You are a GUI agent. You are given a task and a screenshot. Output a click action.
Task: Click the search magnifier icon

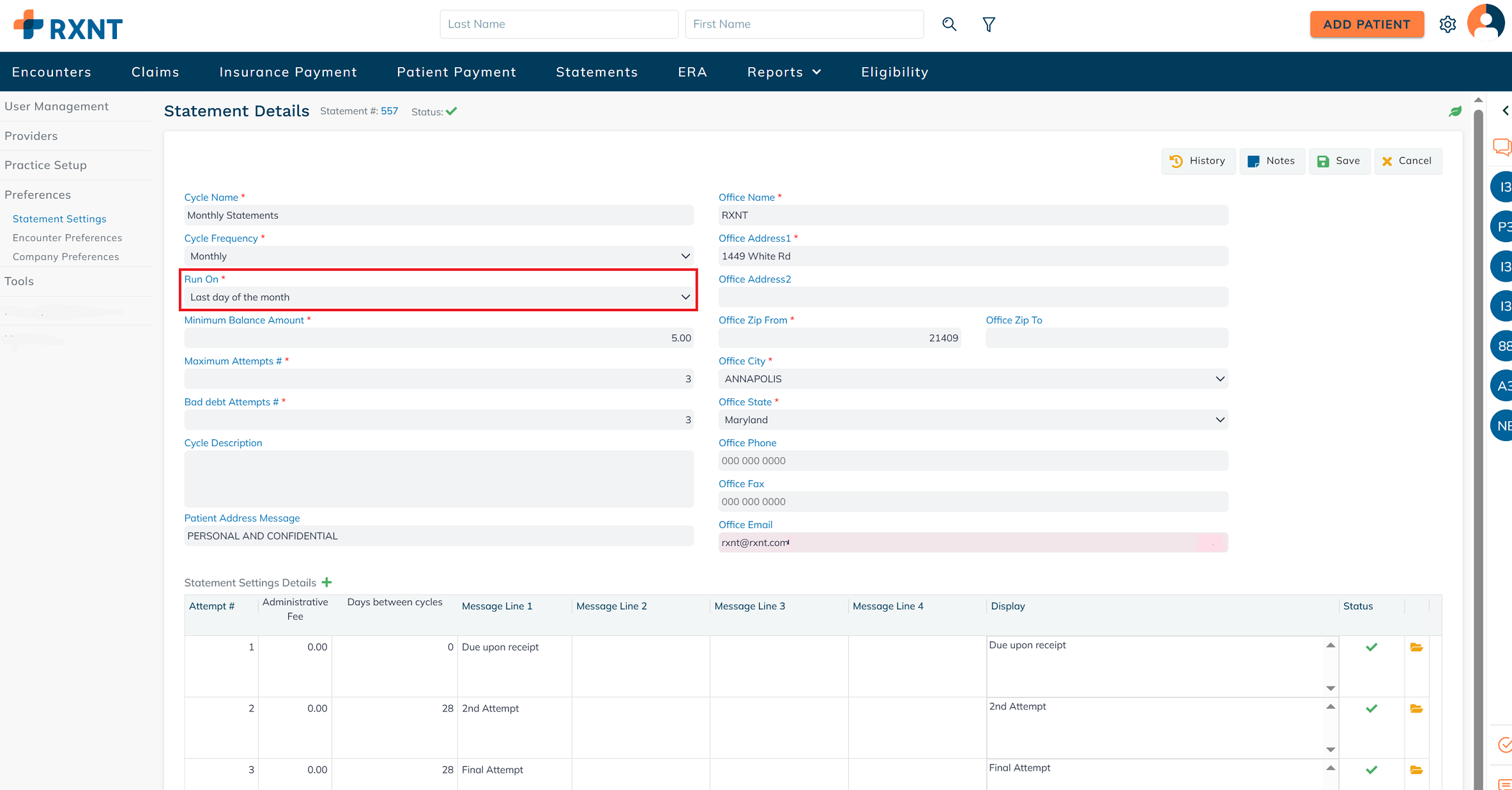pos(949,24)
